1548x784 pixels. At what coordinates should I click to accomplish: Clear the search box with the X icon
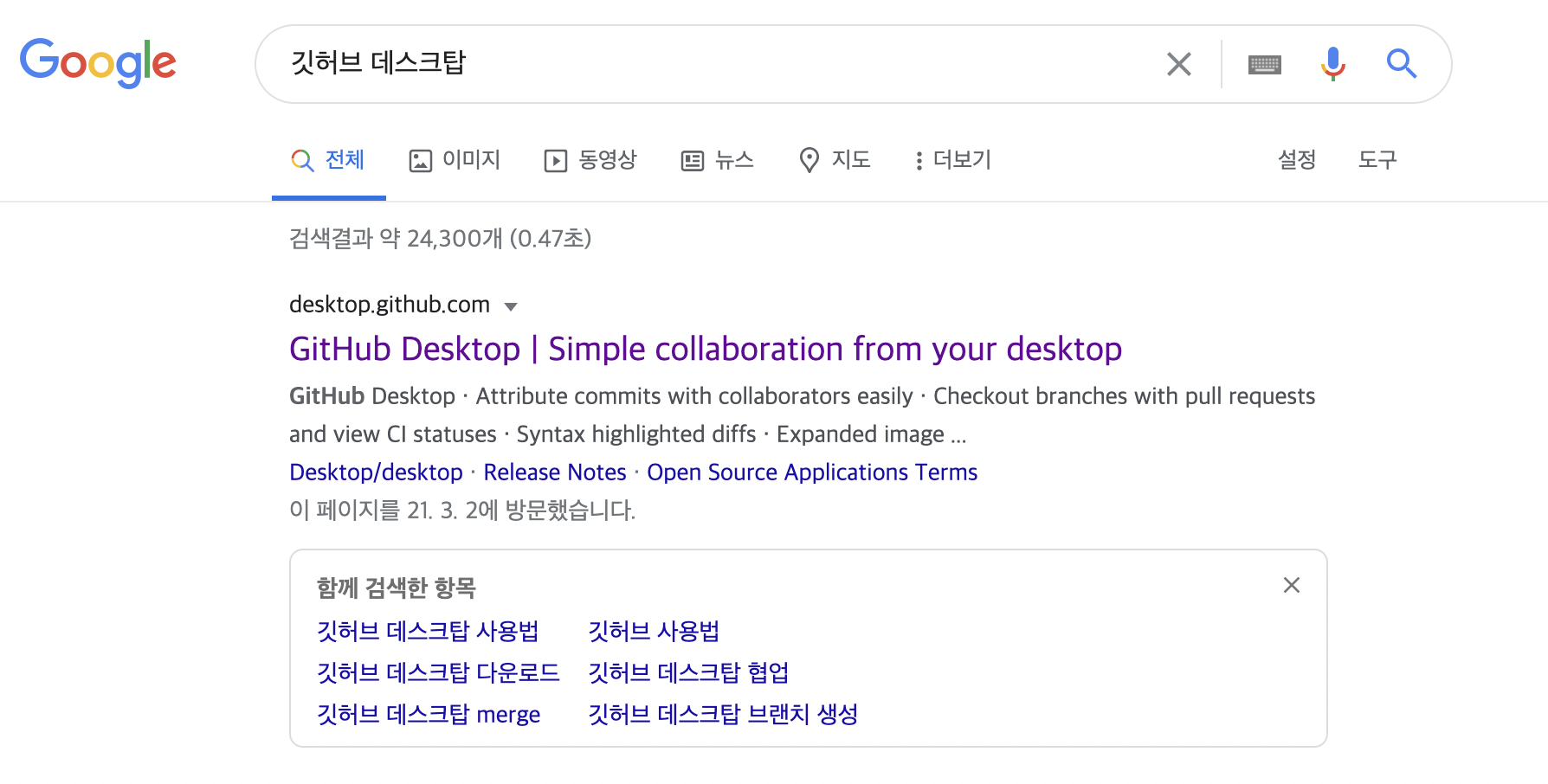click(1179, 64)
